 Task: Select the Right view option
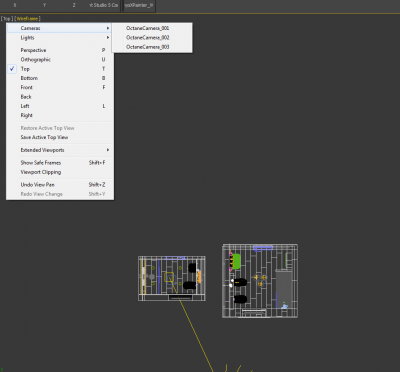point(60,115)
